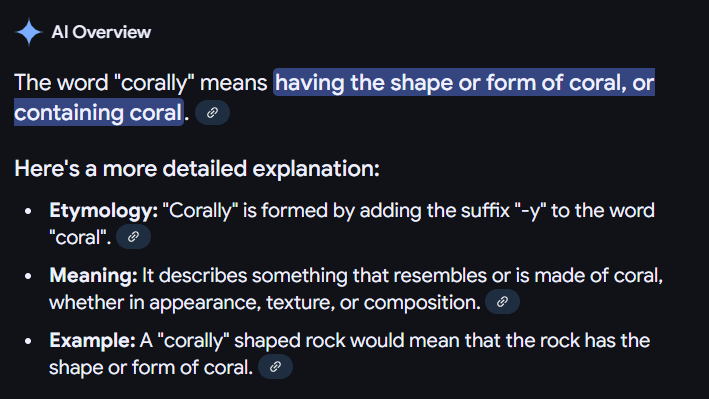Viewport: 709px width, 399px height.
Task: Click the "AI Overview" title text
Action: click(x=101, y=32)
